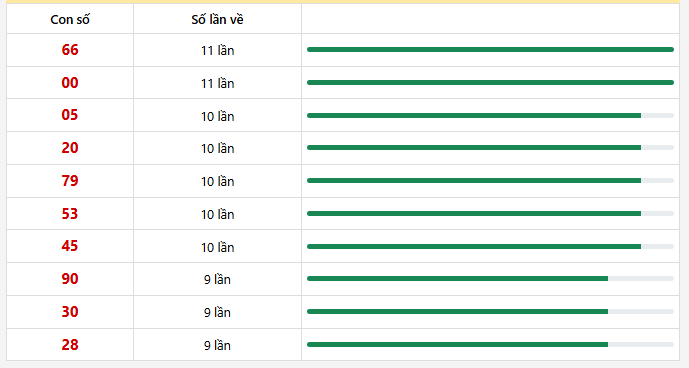Open the red number 90
The width and height of the screenshot is (689, 368).
70,279
